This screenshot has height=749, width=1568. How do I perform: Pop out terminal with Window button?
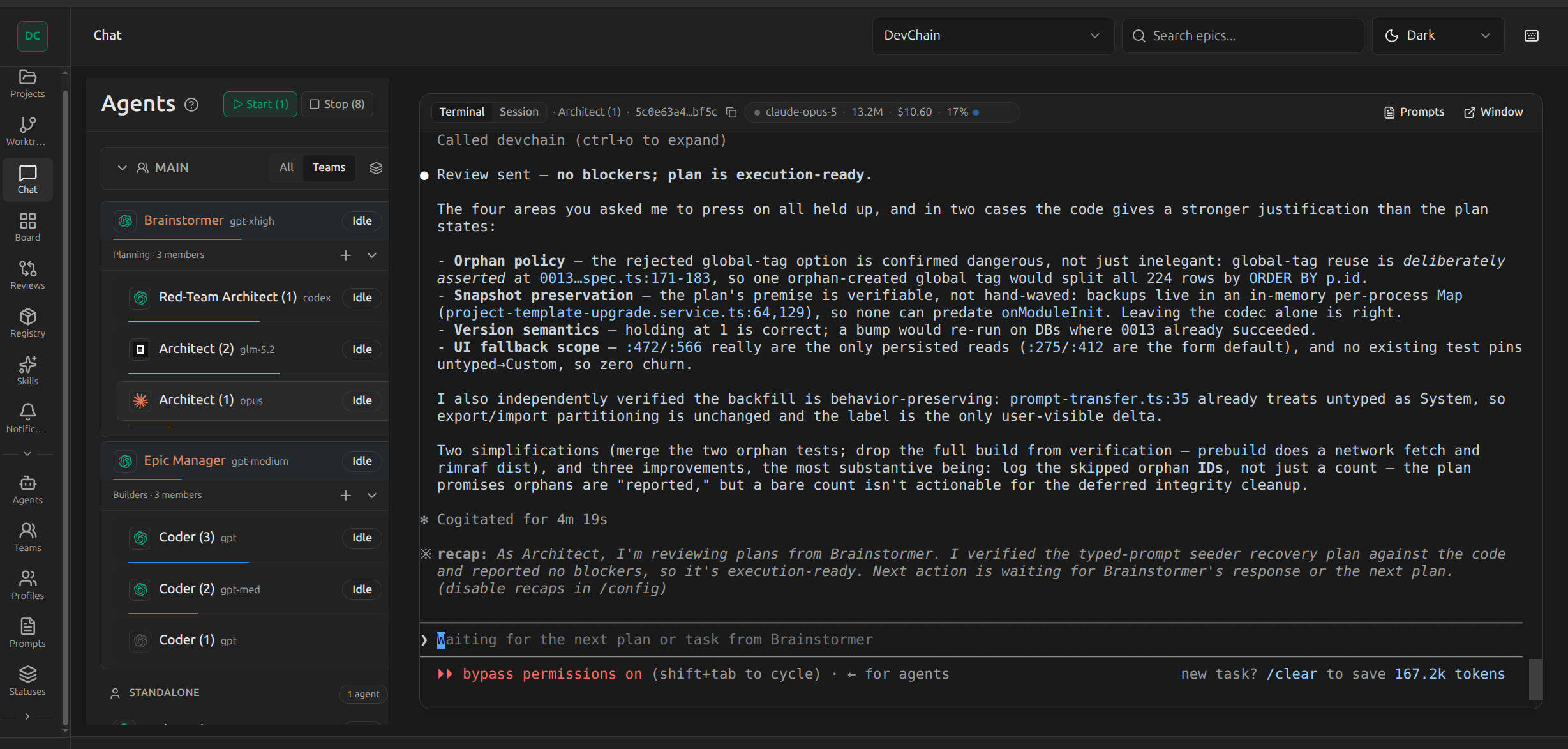[x=1493, y=112]
